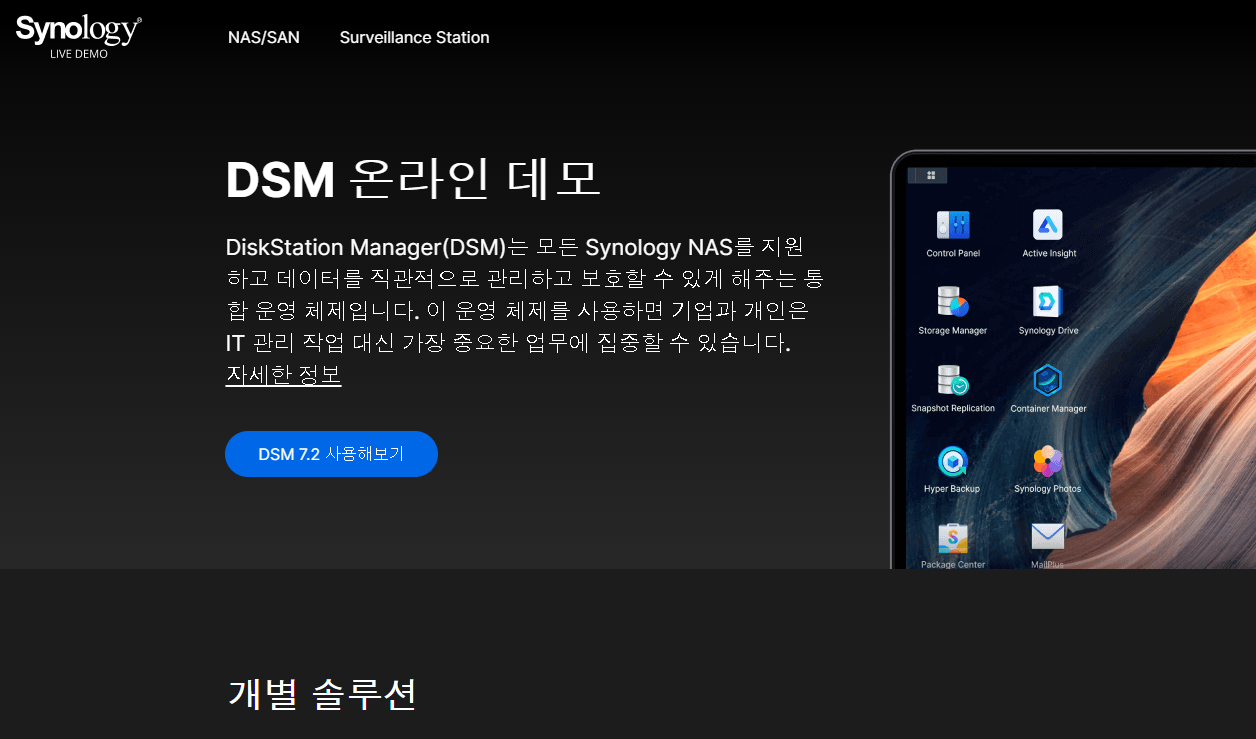Screen dimensions: 1256x739
Task: Click the DSM 온라인 데모 heading
Action: (x=413, y=180)
